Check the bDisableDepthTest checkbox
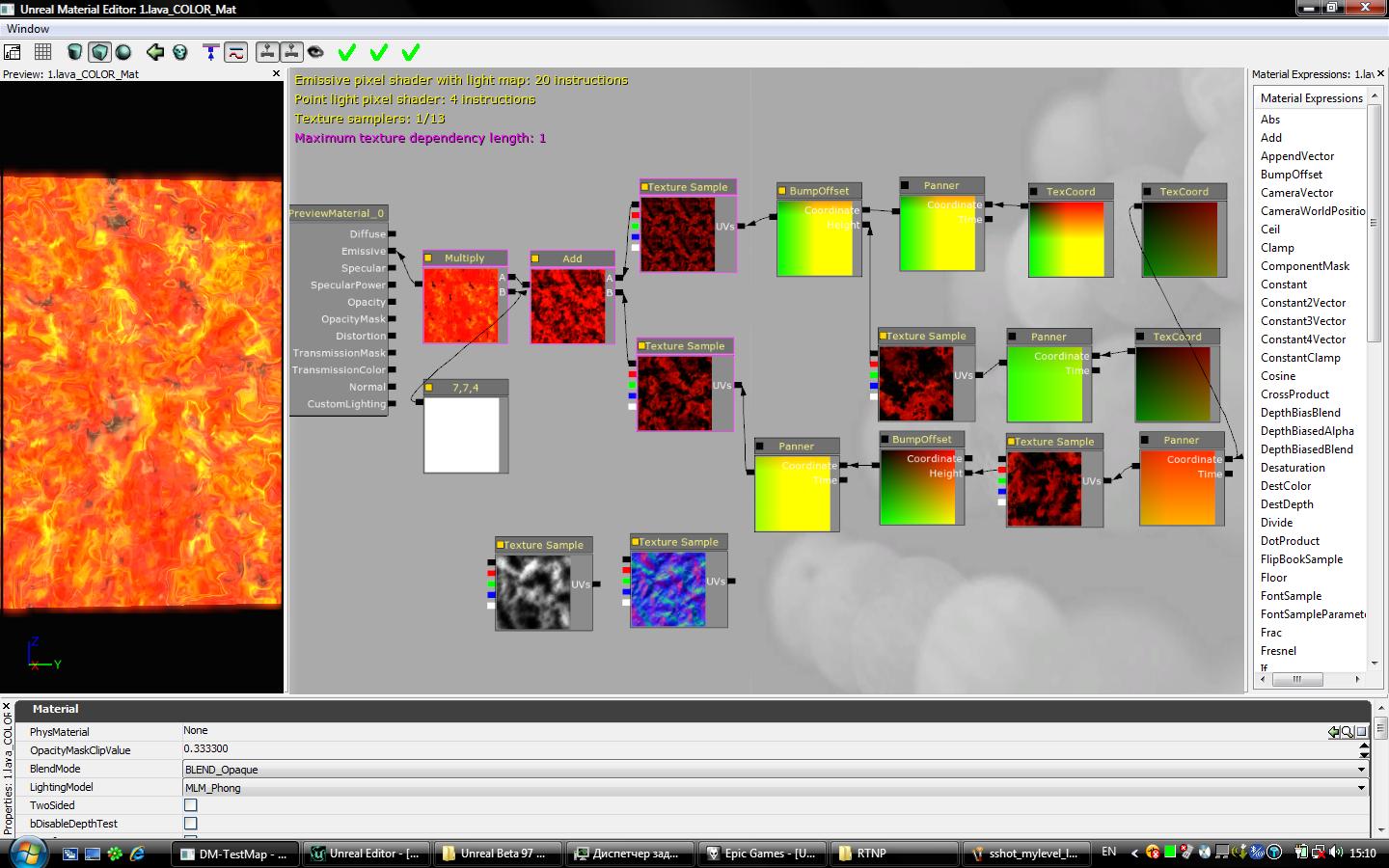The height and width of the screenshot is (868, 1389). click(x=191, y=824)
